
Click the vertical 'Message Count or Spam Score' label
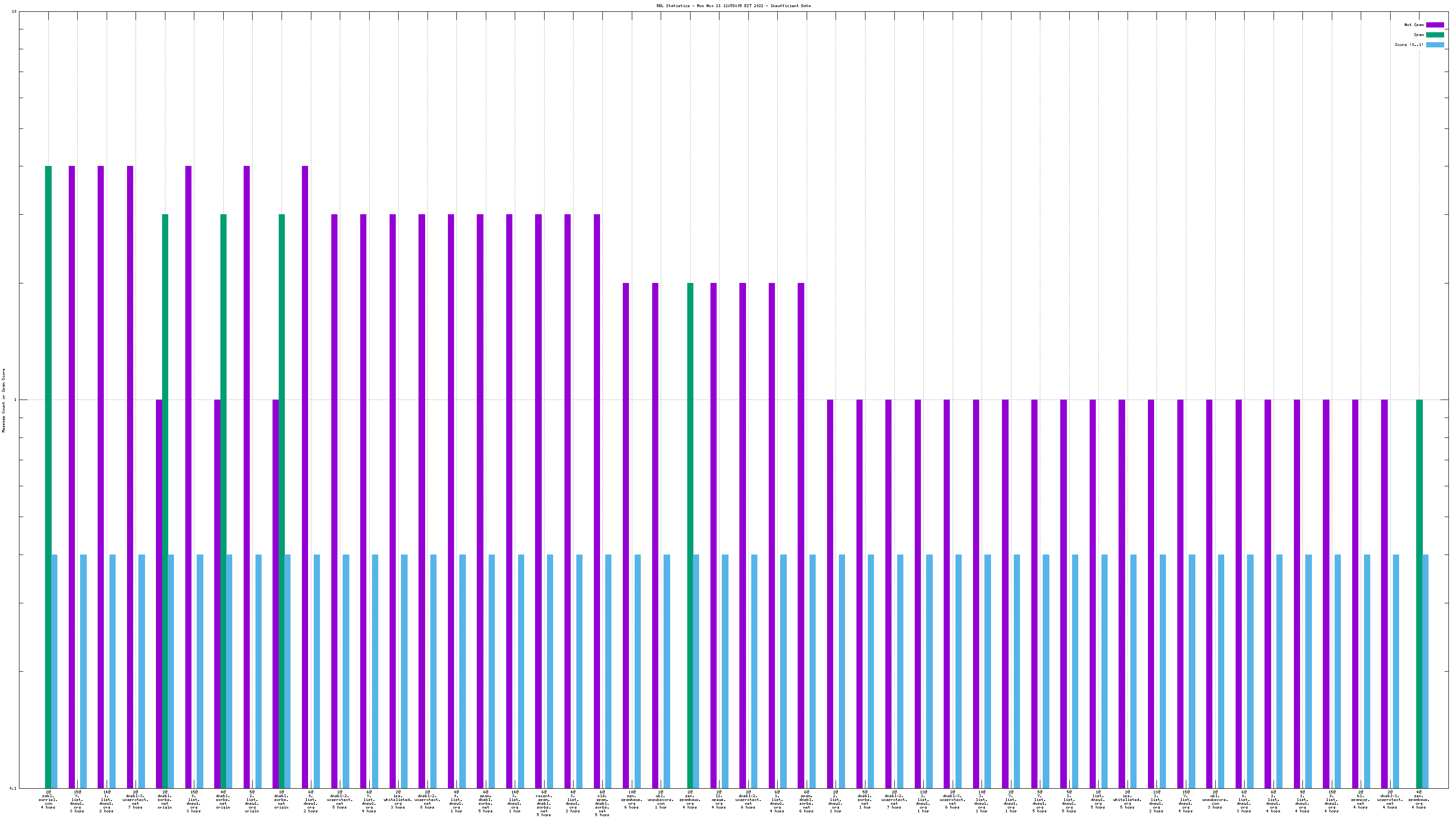[3, 400]
